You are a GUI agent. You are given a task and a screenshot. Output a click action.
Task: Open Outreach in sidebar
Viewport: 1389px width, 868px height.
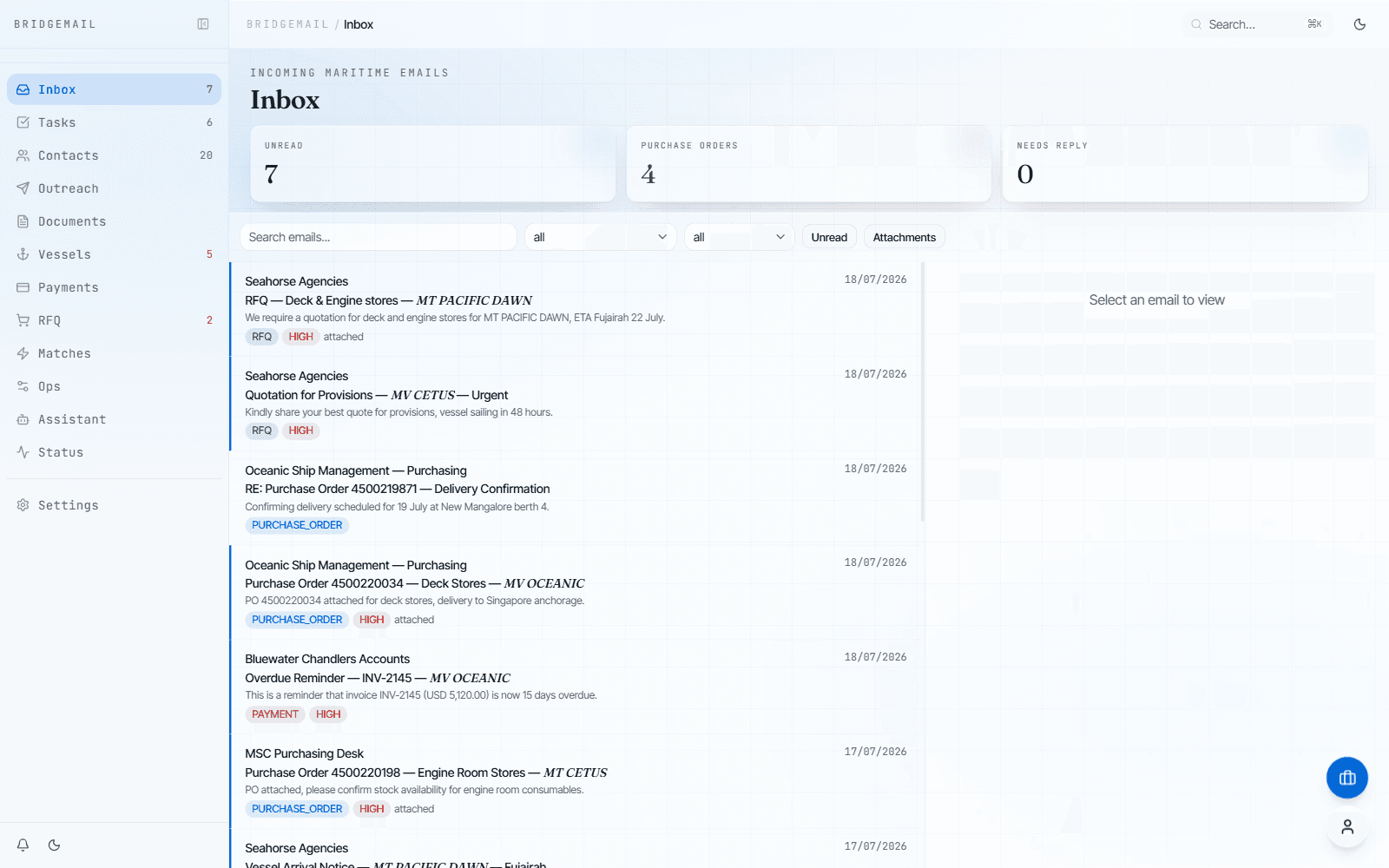tap(114, 188)
